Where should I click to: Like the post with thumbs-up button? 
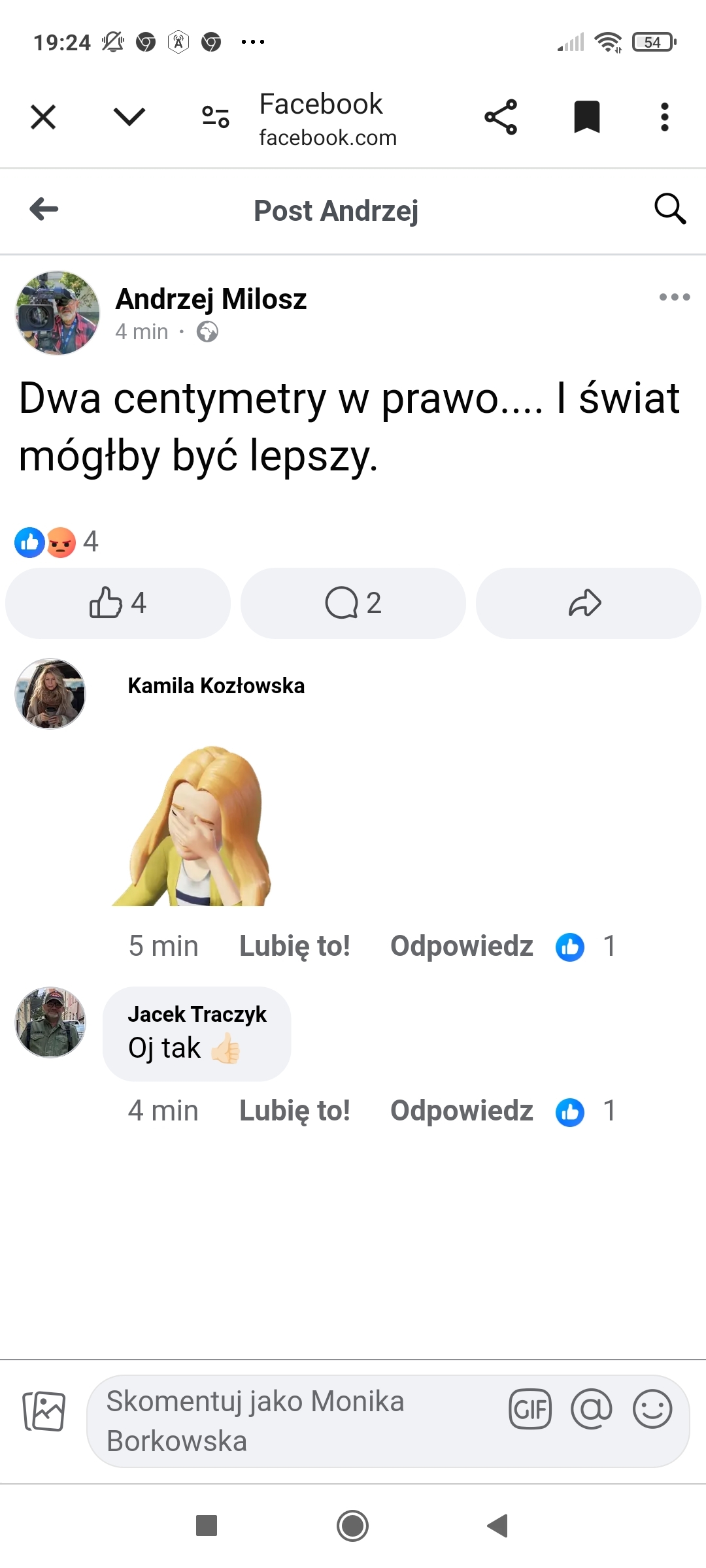[118, 603]
